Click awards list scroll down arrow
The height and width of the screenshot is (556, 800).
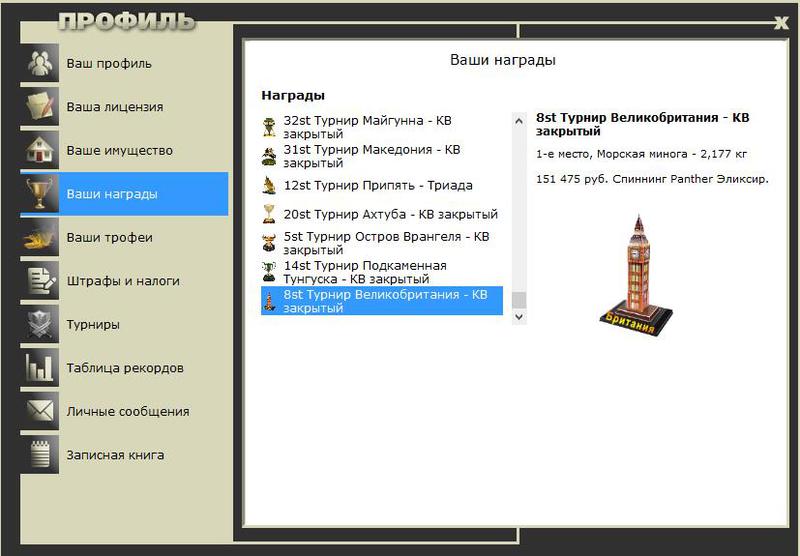[519, 317]
